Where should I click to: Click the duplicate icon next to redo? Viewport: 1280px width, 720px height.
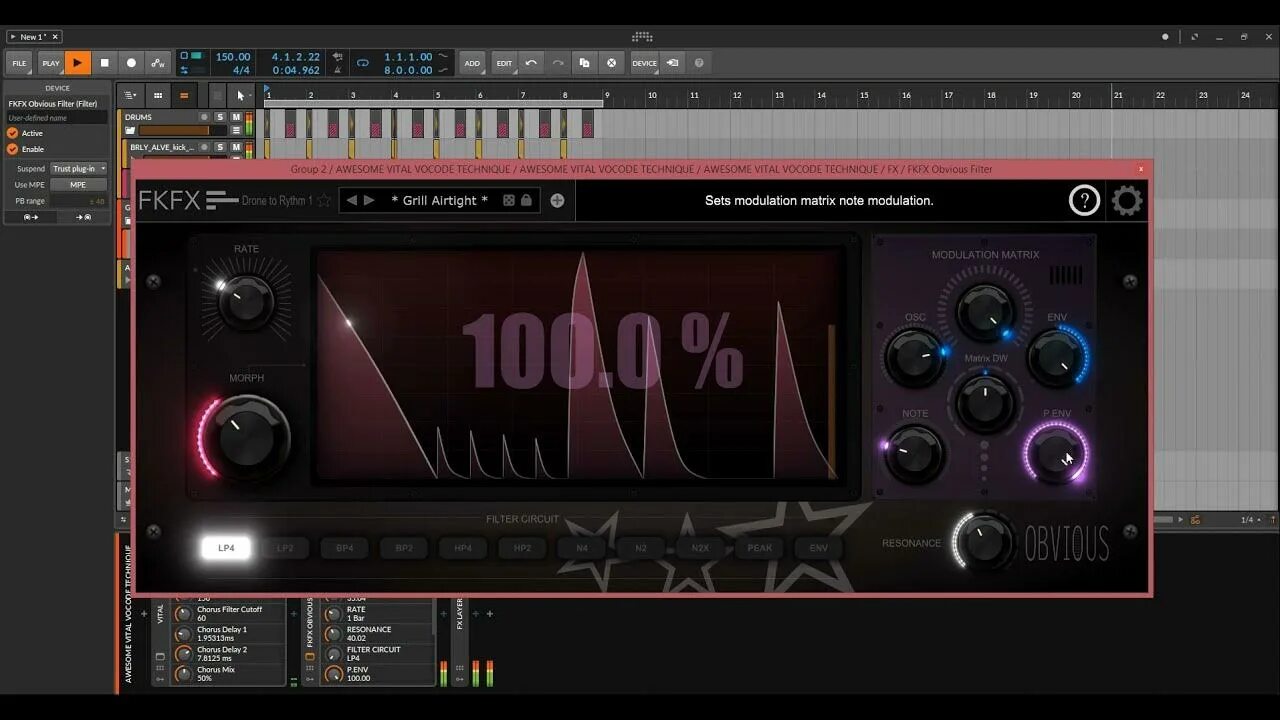pos(585,63)
